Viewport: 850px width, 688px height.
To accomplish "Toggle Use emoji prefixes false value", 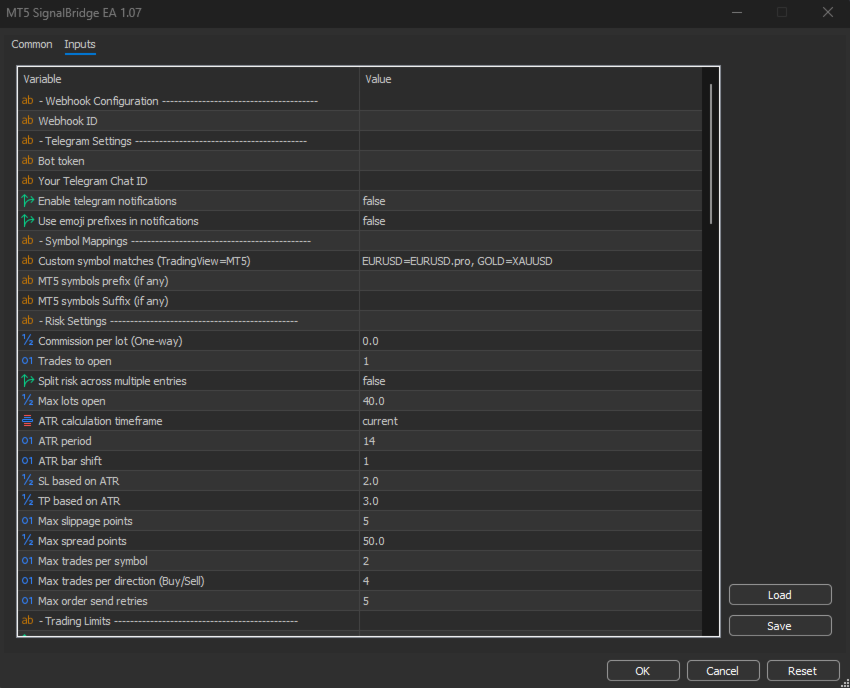I will tap(531, 221).
